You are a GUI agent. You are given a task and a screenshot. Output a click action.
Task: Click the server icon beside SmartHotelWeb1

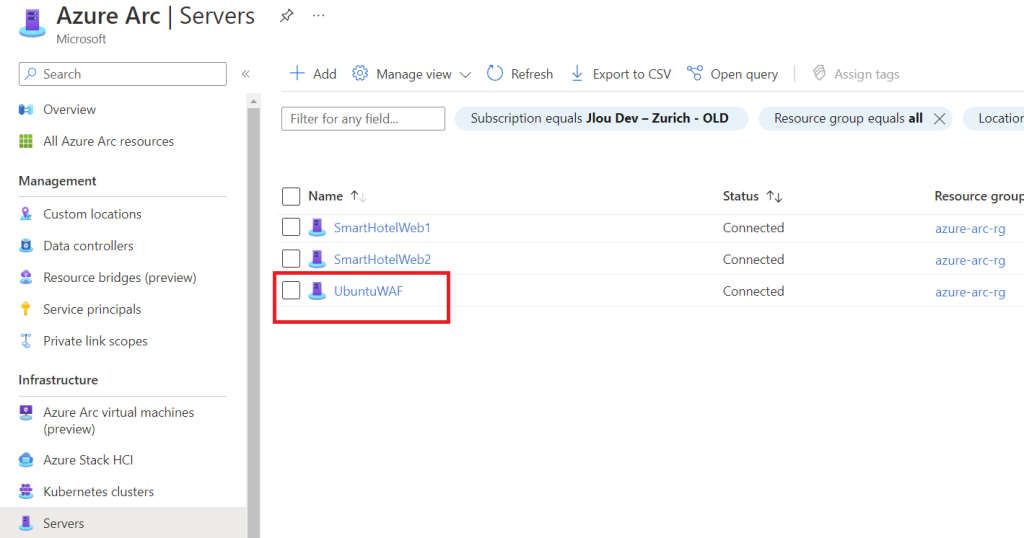click(x=317, y=227)
